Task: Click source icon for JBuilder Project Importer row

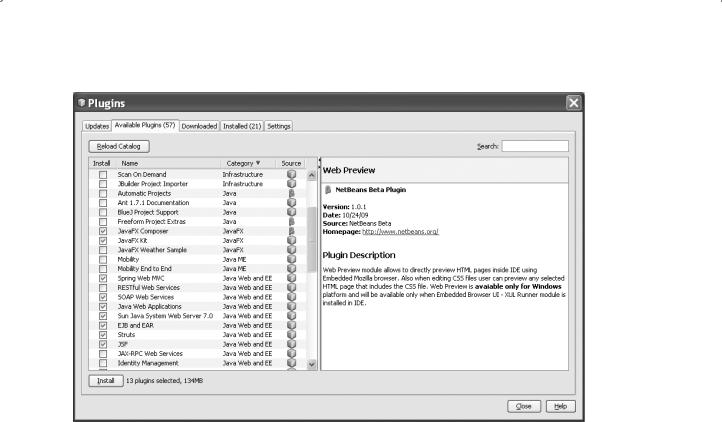Action: coord(291,184)
